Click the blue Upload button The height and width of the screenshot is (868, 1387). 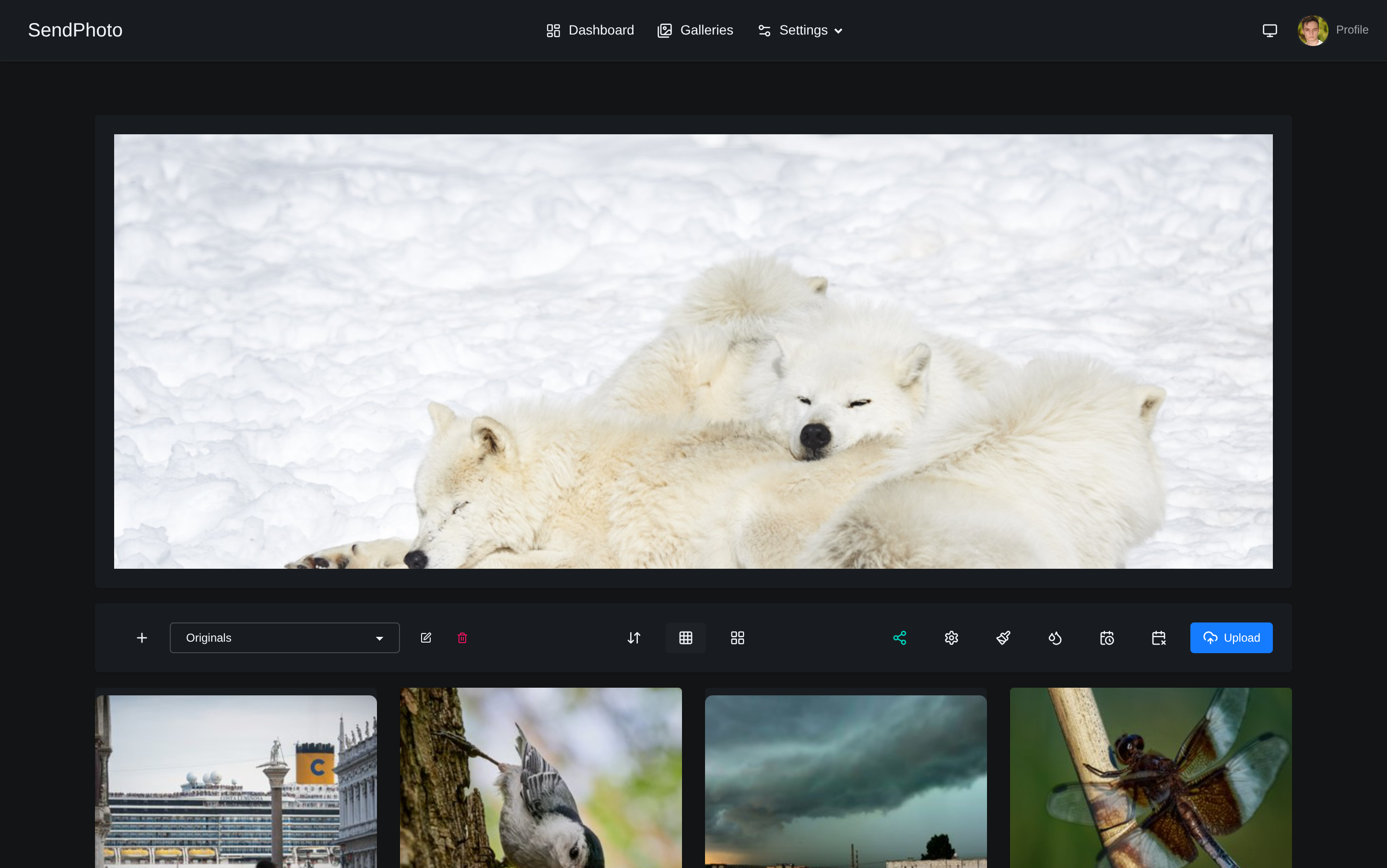tap(1231, 637)
